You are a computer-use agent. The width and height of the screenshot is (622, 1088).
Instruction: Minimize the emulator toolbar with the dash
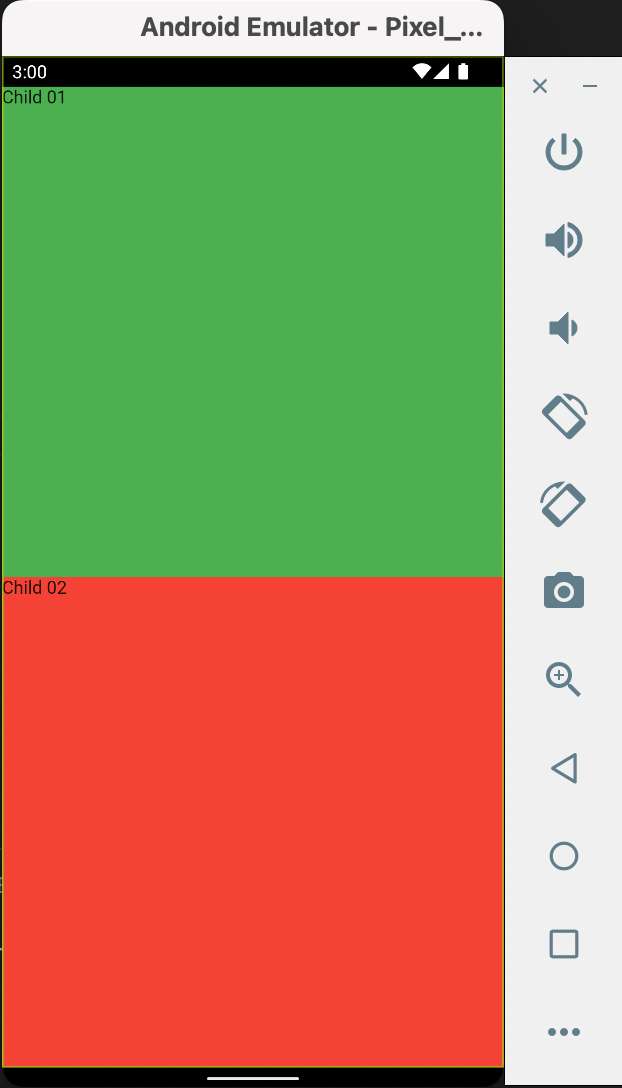590,86
